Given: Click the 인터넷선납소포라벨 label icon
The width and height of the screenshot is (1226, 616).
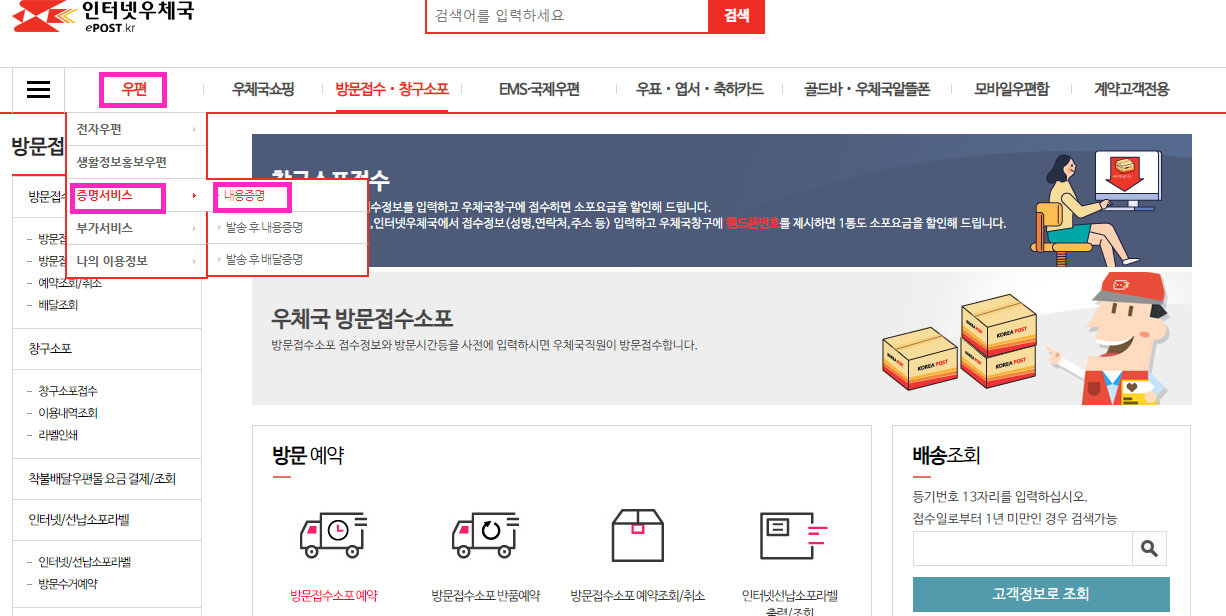Looking at the screenshot, I should point(794,535).
